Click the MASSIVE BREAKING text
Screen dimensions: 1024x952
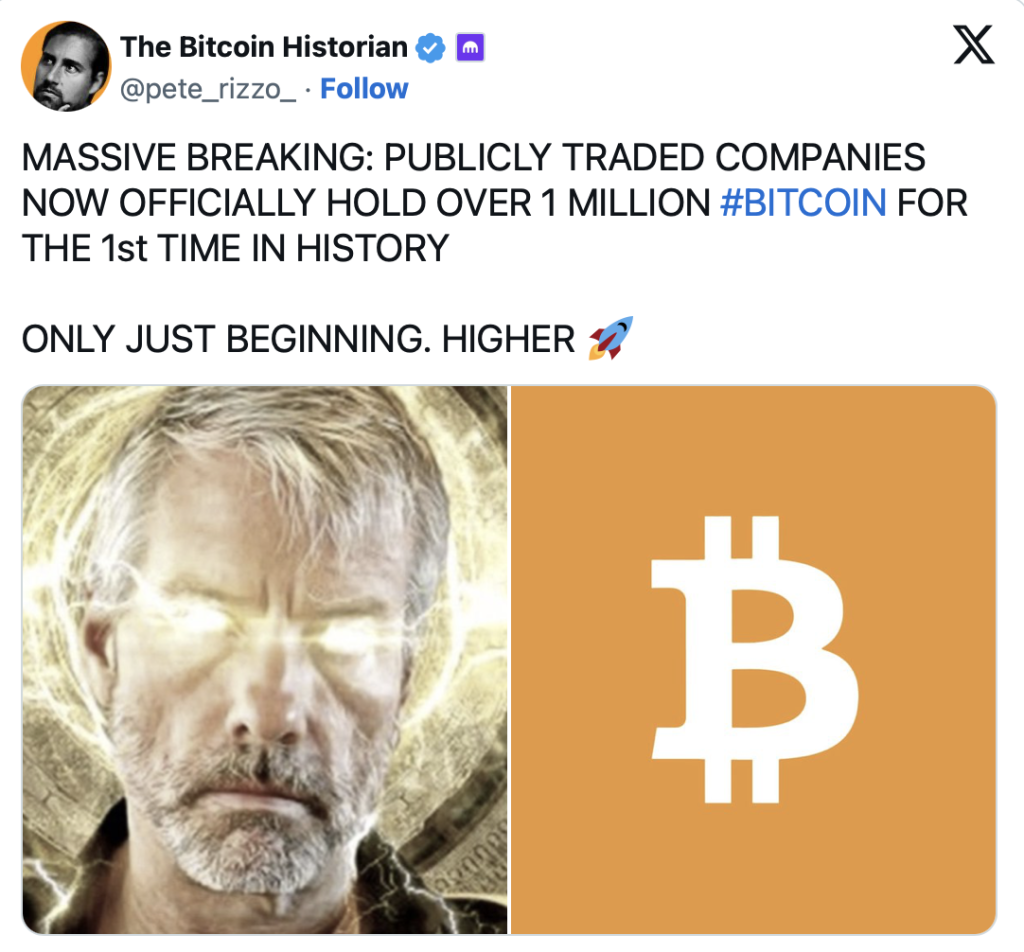tap(197, 157)
